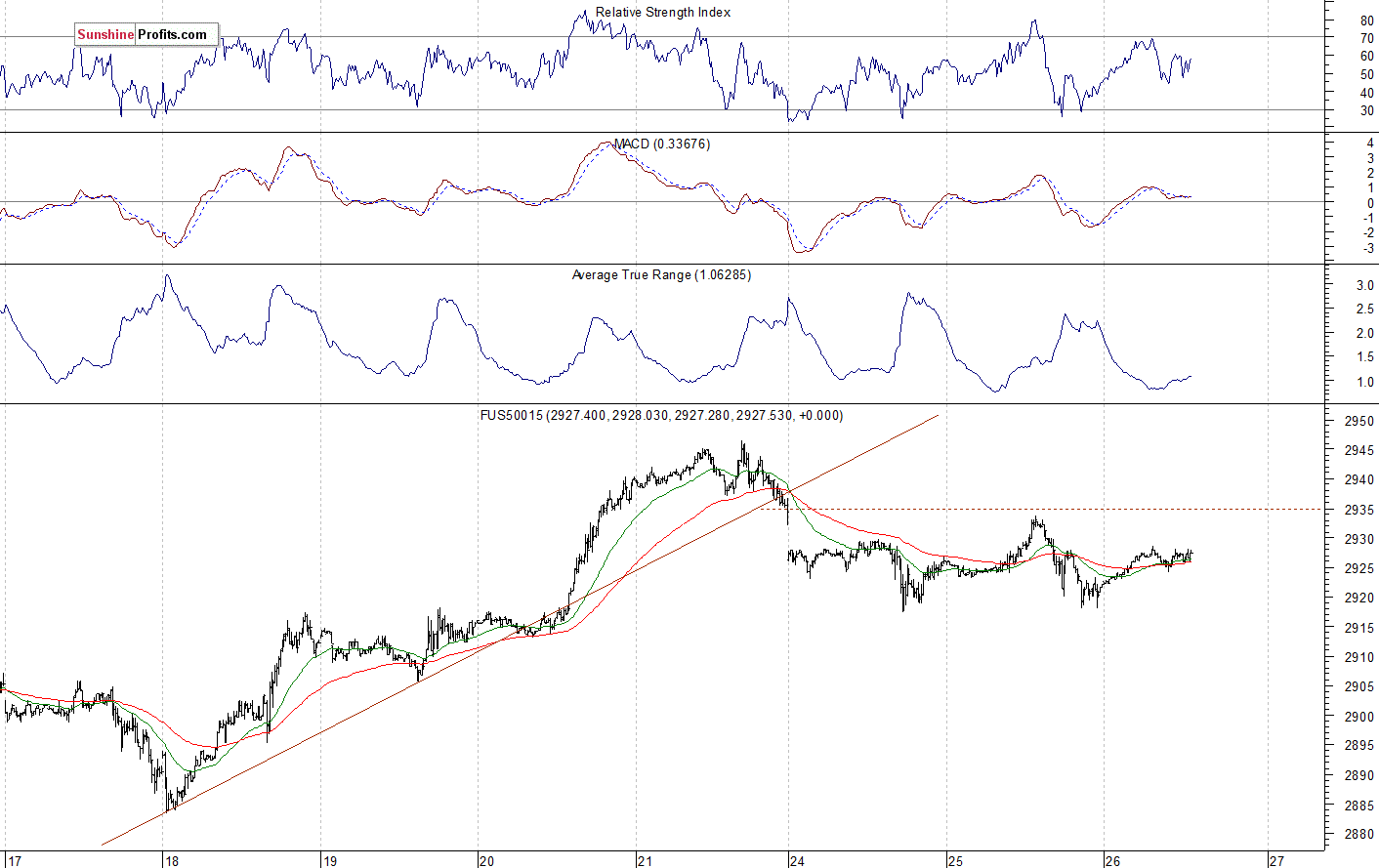Click the 50 level on RSI axis
This screenshot has height=868, width=1379.
pyautogui.click(x=1367, y=75)
